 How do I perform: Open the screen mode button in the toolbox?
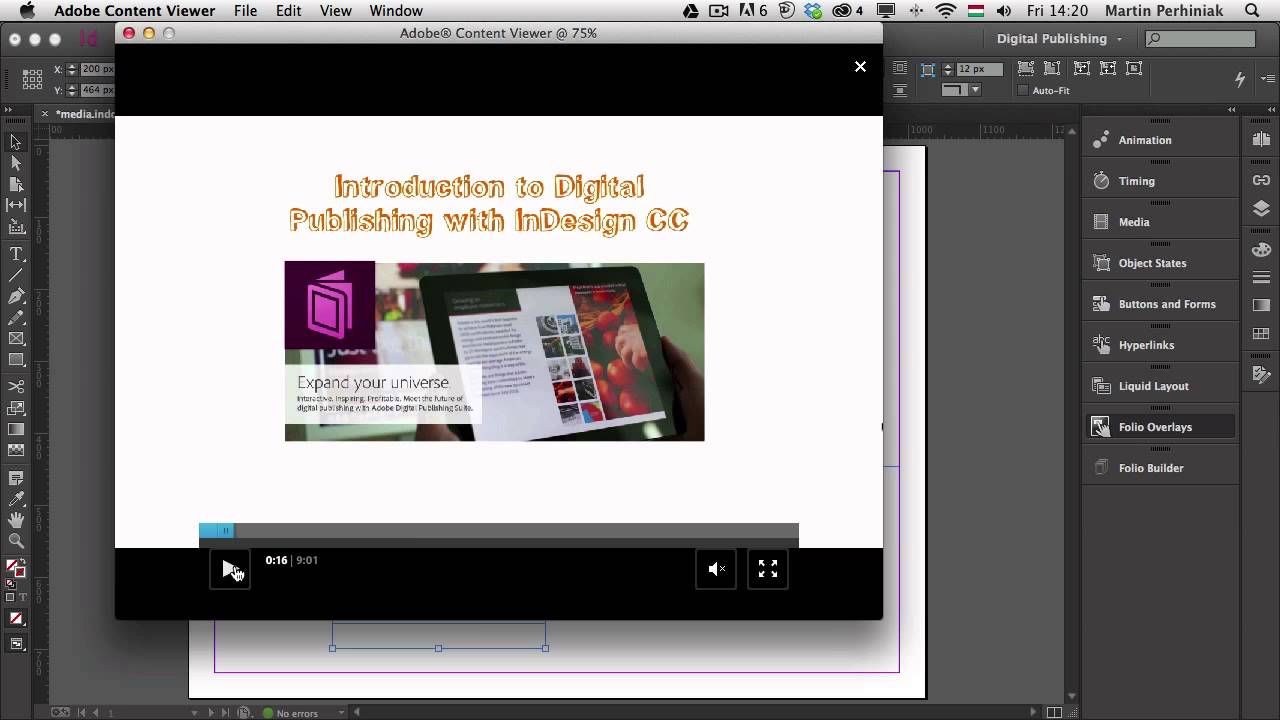pos(16,644)
